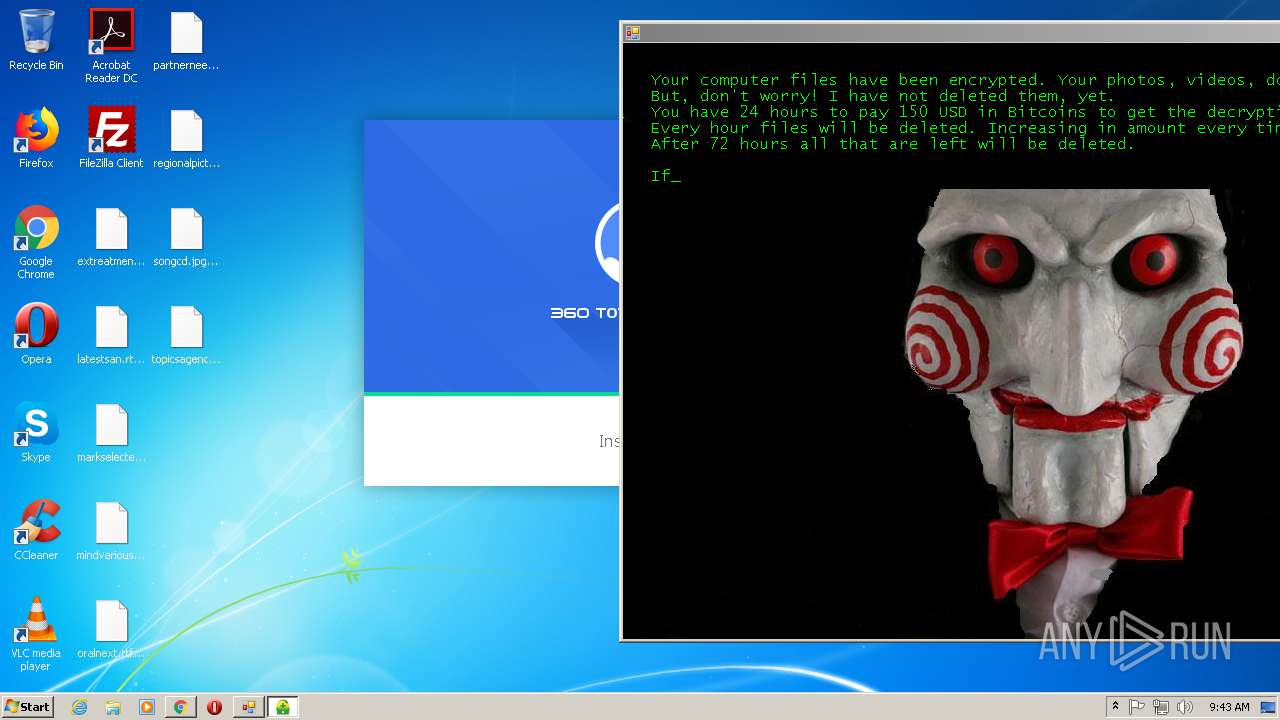Launch FileZilla Client shortcut
Screen dimensions: 1280x720
pyautogui.click(x=111, y=139)
